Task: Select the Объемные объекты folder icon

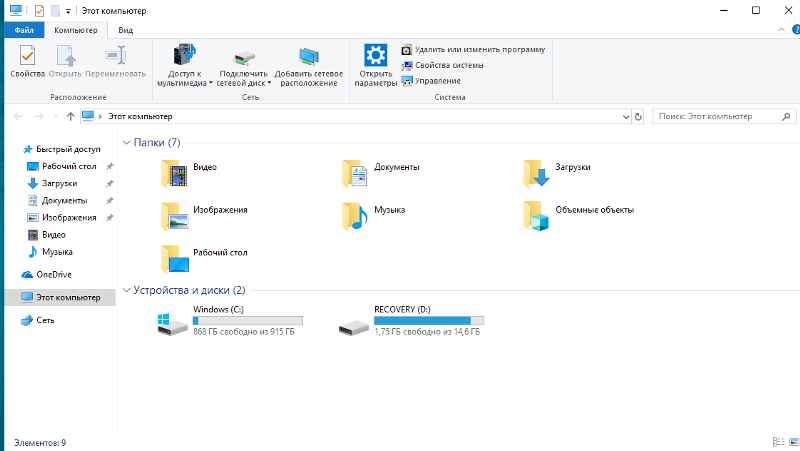Action: coord(536,216)
